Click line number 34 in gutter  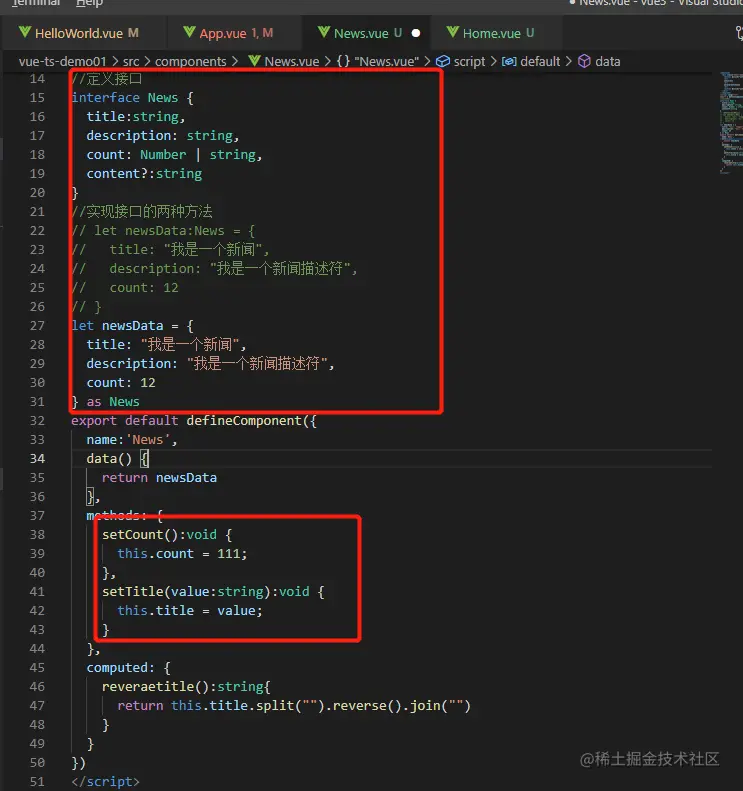(x=37, y=459)
